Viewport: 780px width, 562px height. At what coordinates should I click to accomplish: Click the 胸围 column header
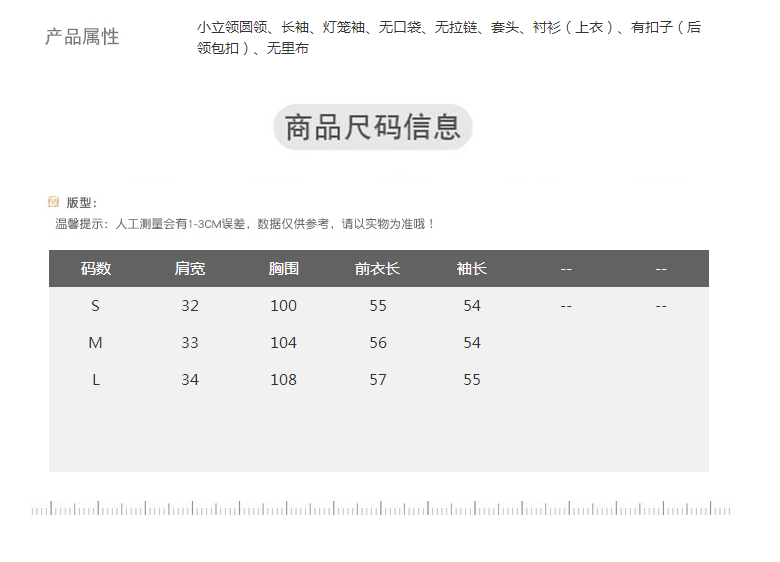(284, 268)
